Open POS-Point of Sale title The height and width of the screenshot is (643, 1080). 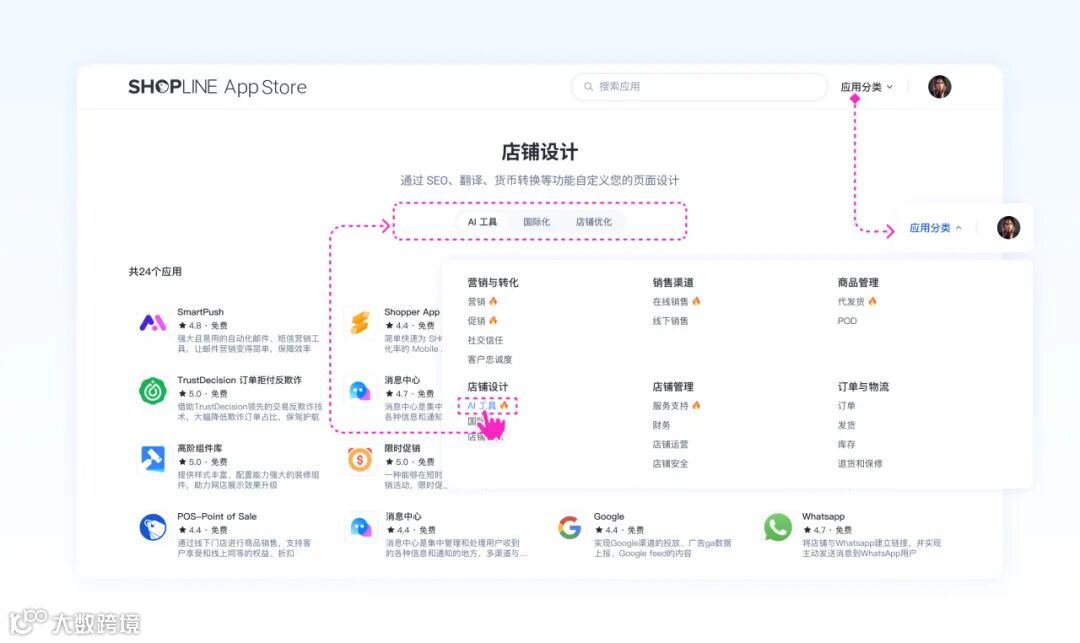tap(216, 516)
